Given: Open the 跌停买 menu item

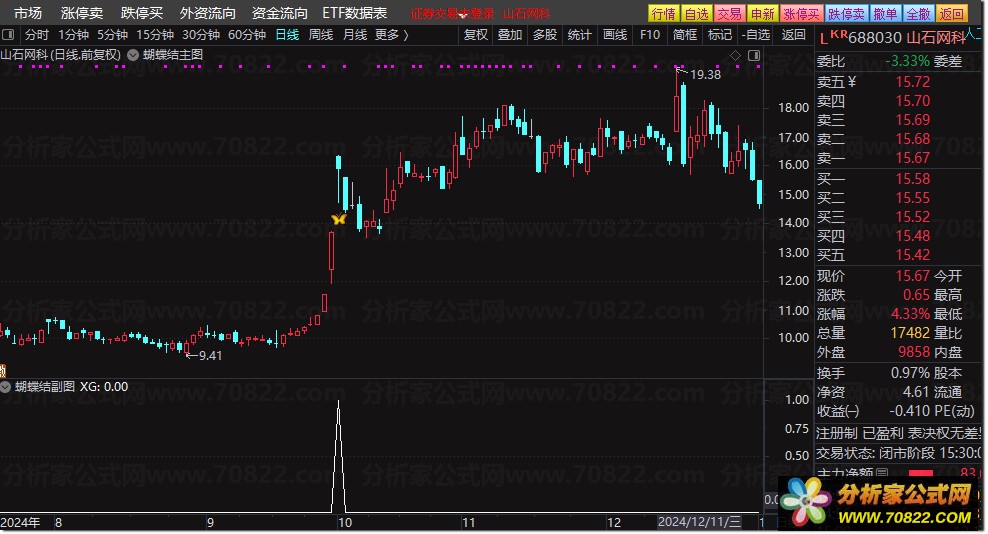Looking at the screenshot, I should click(x=142, y=13).
